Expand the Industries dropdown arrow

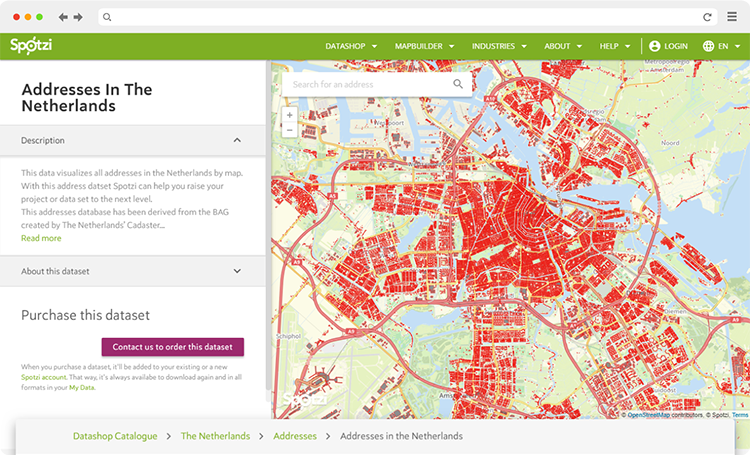click(x=524, y=46)
